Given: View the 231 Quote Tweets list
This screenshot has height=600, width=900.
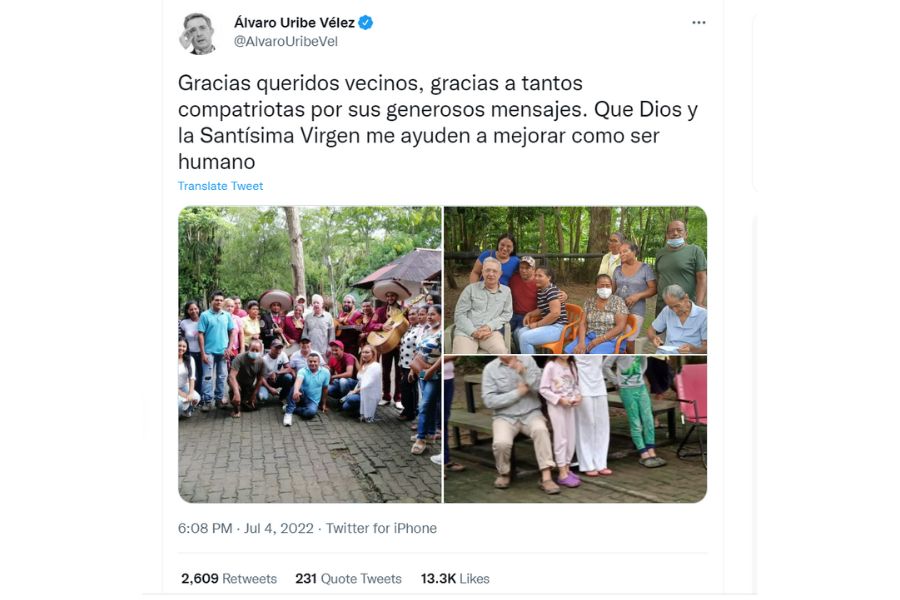Looking at the screenshot, I should tap(348, 579).
